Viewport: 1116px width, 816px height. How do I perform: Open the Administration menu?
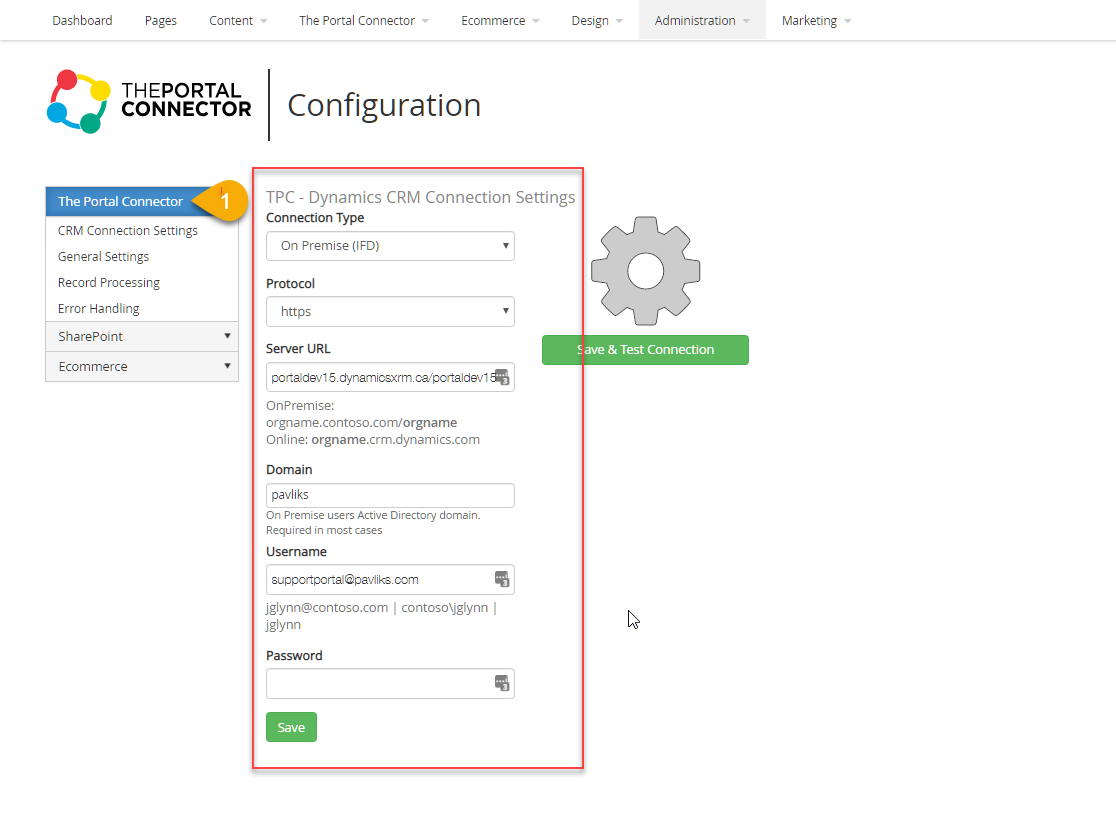[702, 21]
